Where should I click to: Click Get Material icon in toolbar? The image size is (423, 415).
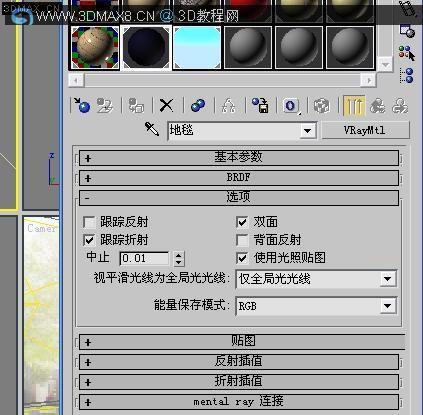pyautogui.click(x=82, y=106)
